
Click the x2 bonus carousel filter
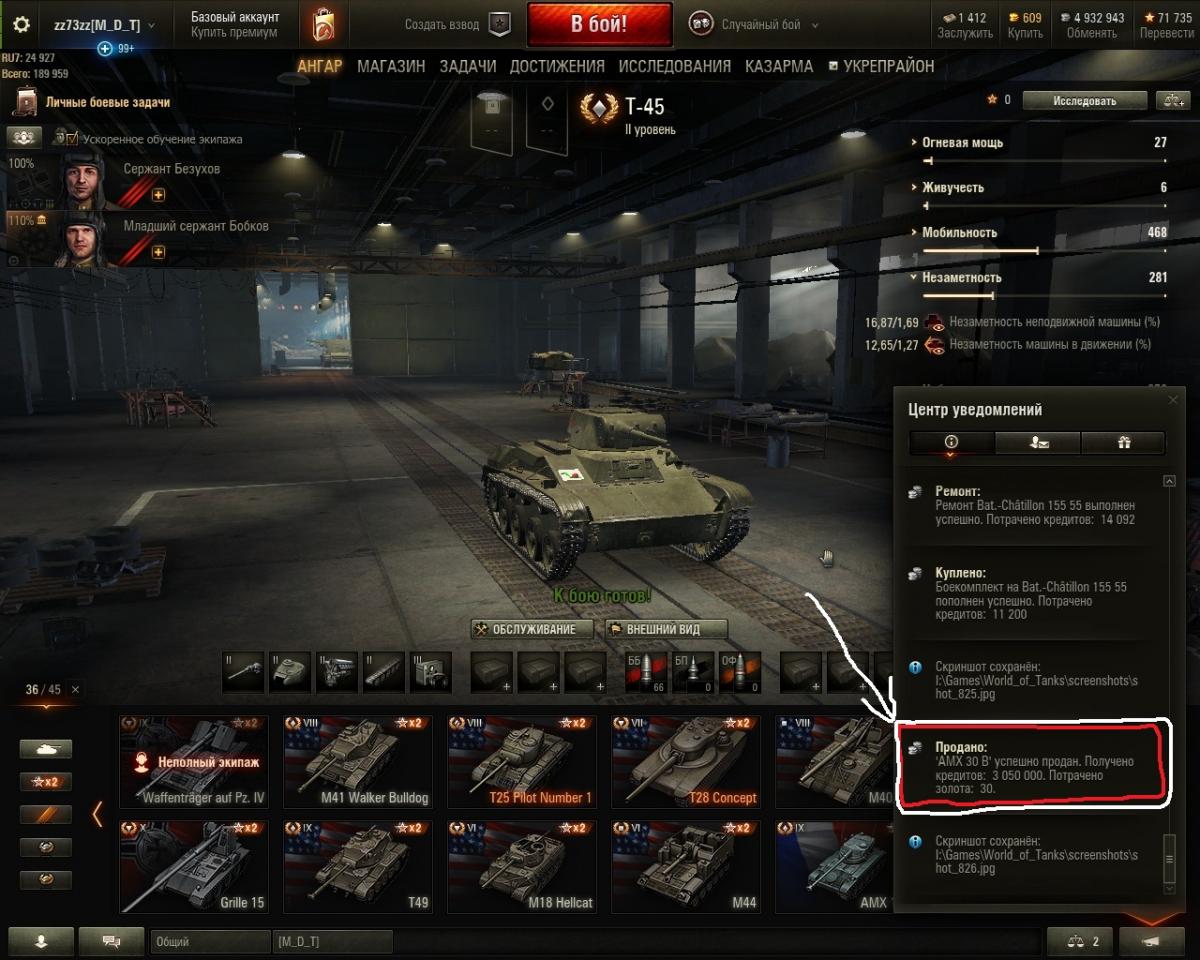tap(46, 782)
